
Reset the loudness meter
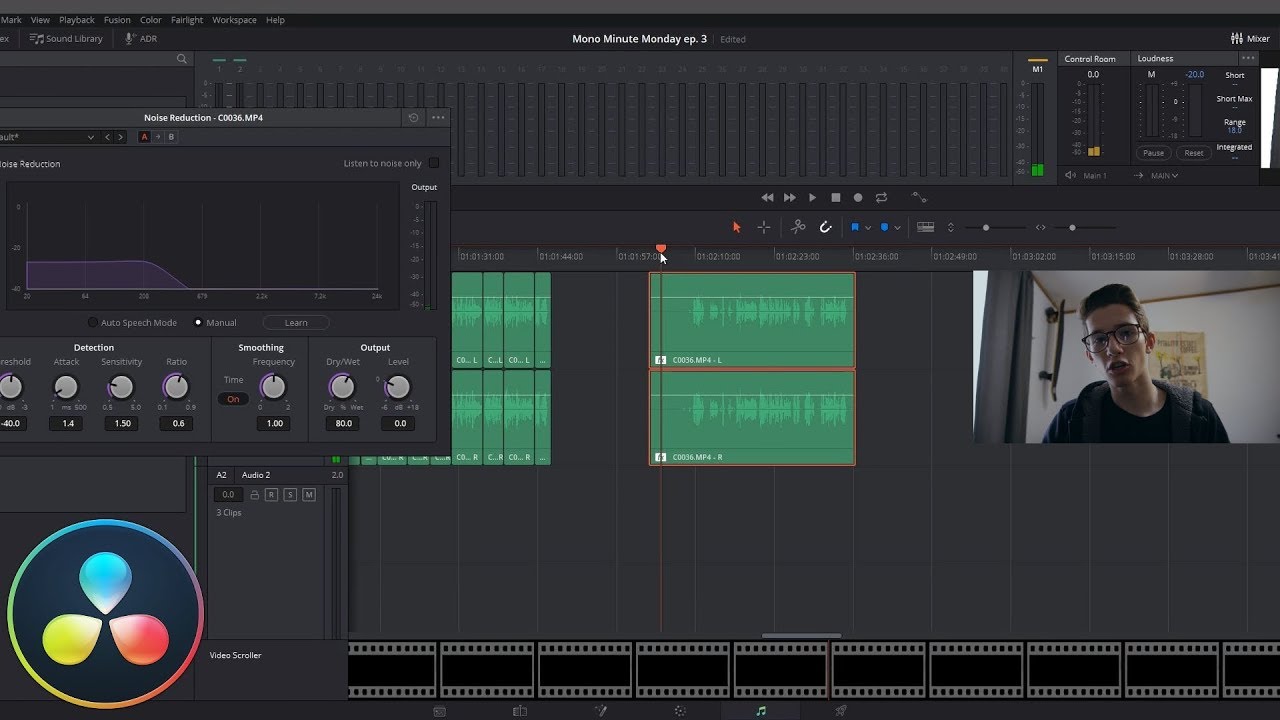pyautogui.click(x=1194, y=153)
